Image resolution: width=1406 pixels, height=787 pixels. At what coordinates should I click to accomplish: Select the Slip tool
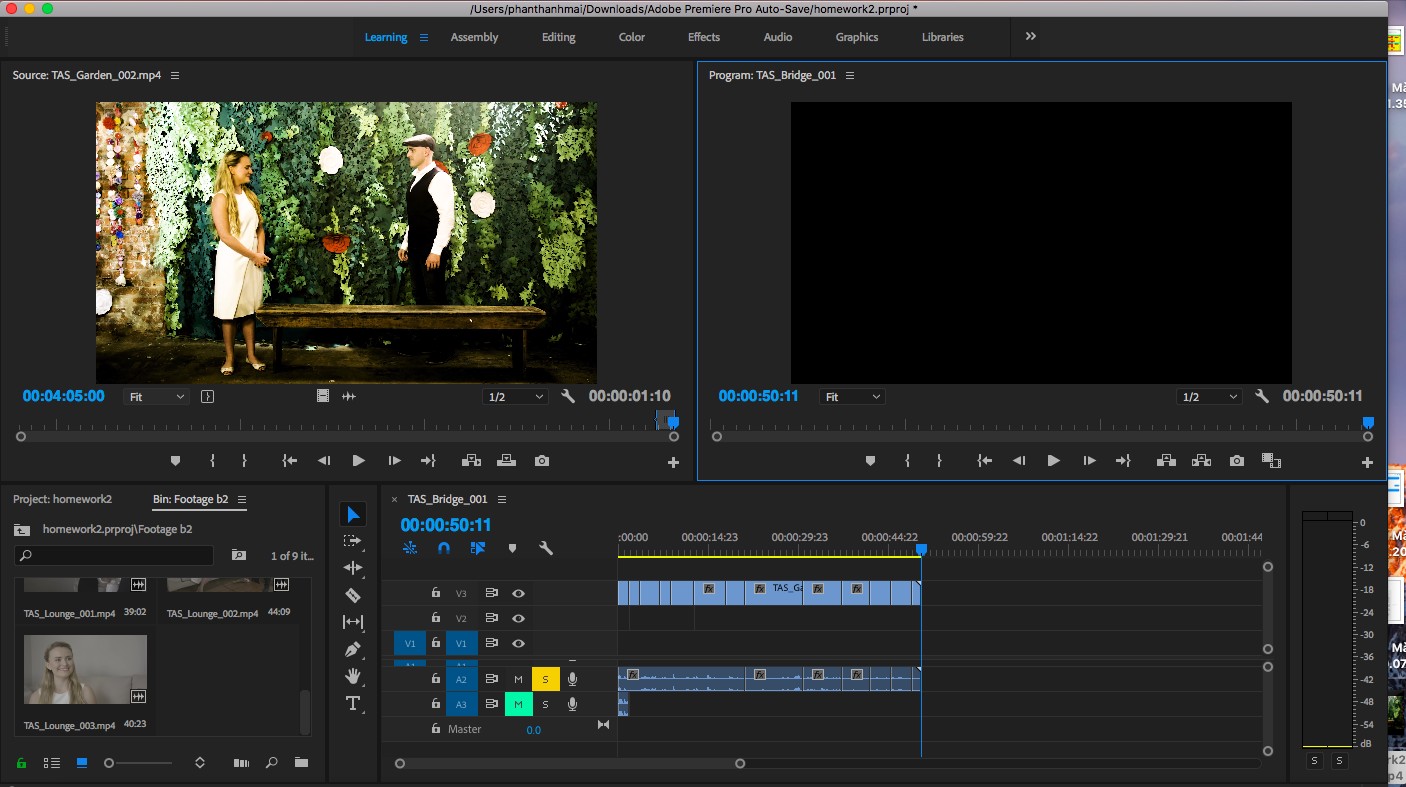pos(353,622)
